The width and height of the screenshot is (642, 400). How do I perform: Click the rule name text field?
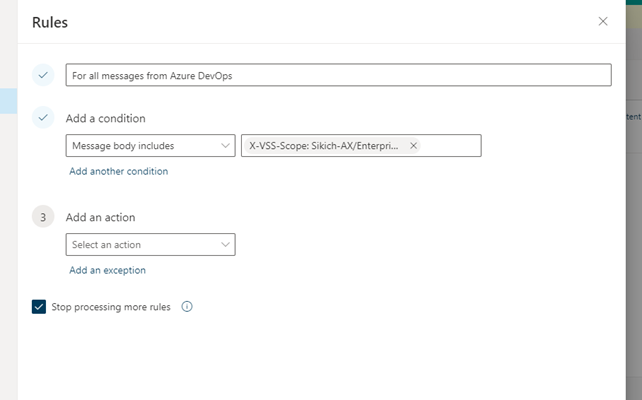point(338,75)
